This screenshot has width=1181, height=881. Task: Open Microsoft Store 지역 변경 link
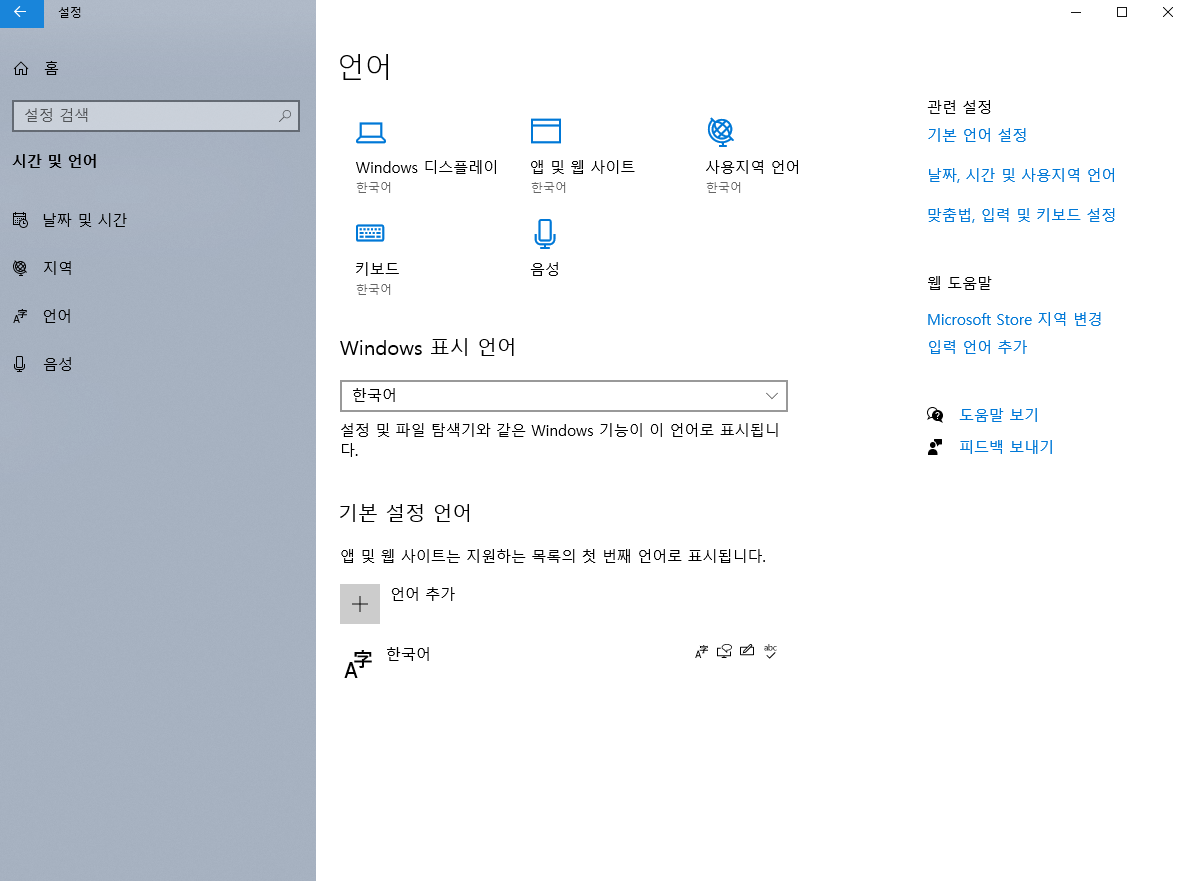coord(1015,319)
